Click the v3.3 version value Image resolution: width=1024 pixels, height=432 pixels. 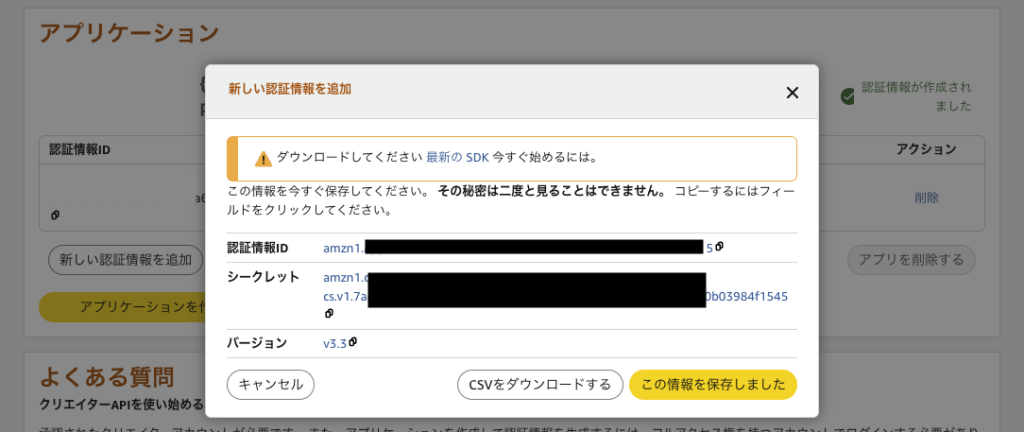[x=334, y=343]
